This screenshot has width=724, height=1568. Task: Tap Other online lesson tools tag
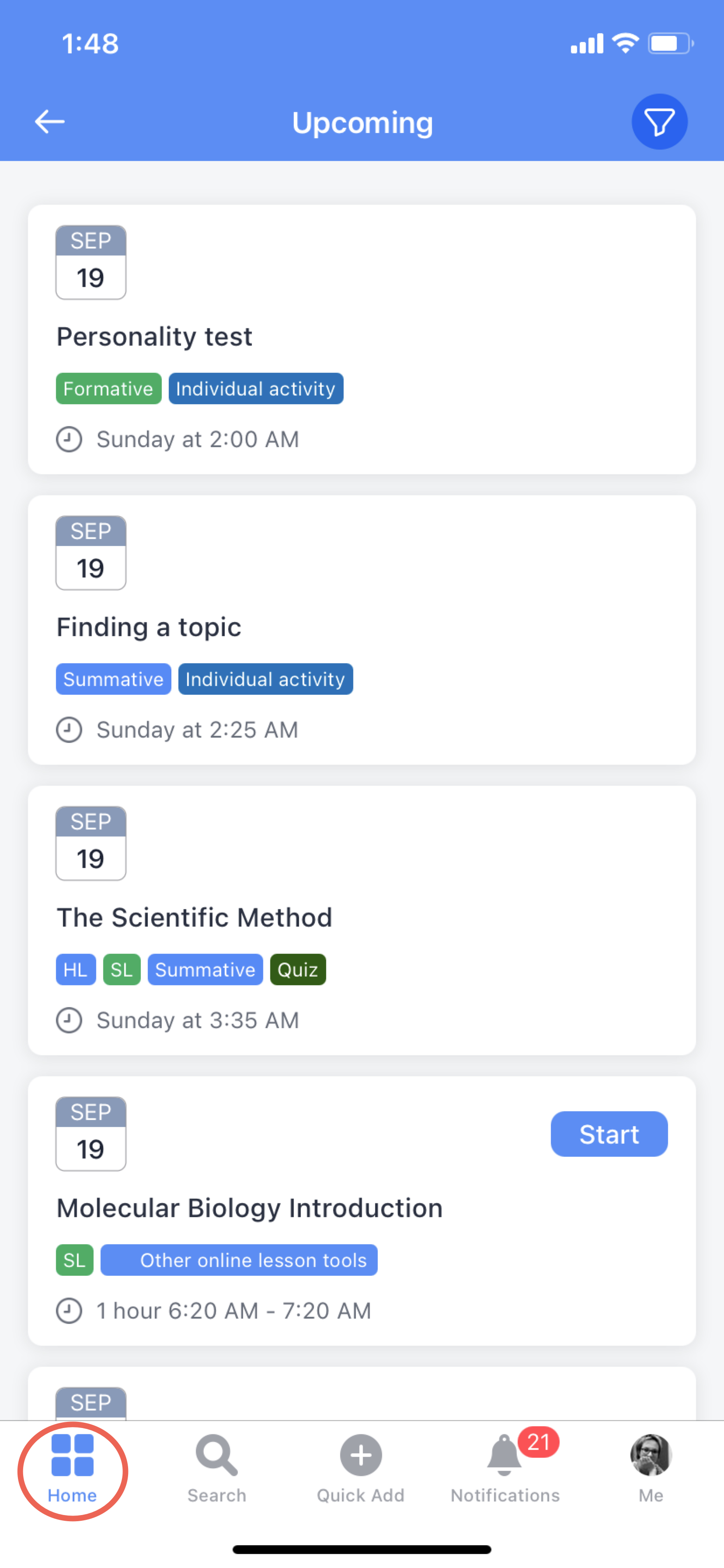tap(239, 1260)
